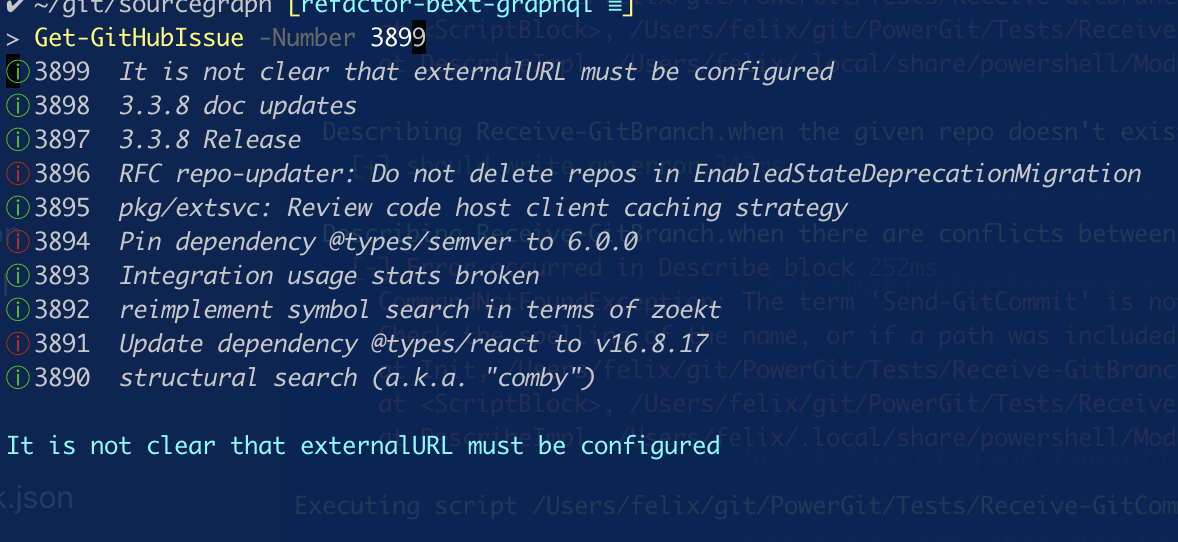Click 'Integration usage stats broken' issue title
Viewport: 1178px width, 542px height.
point(329,276)
